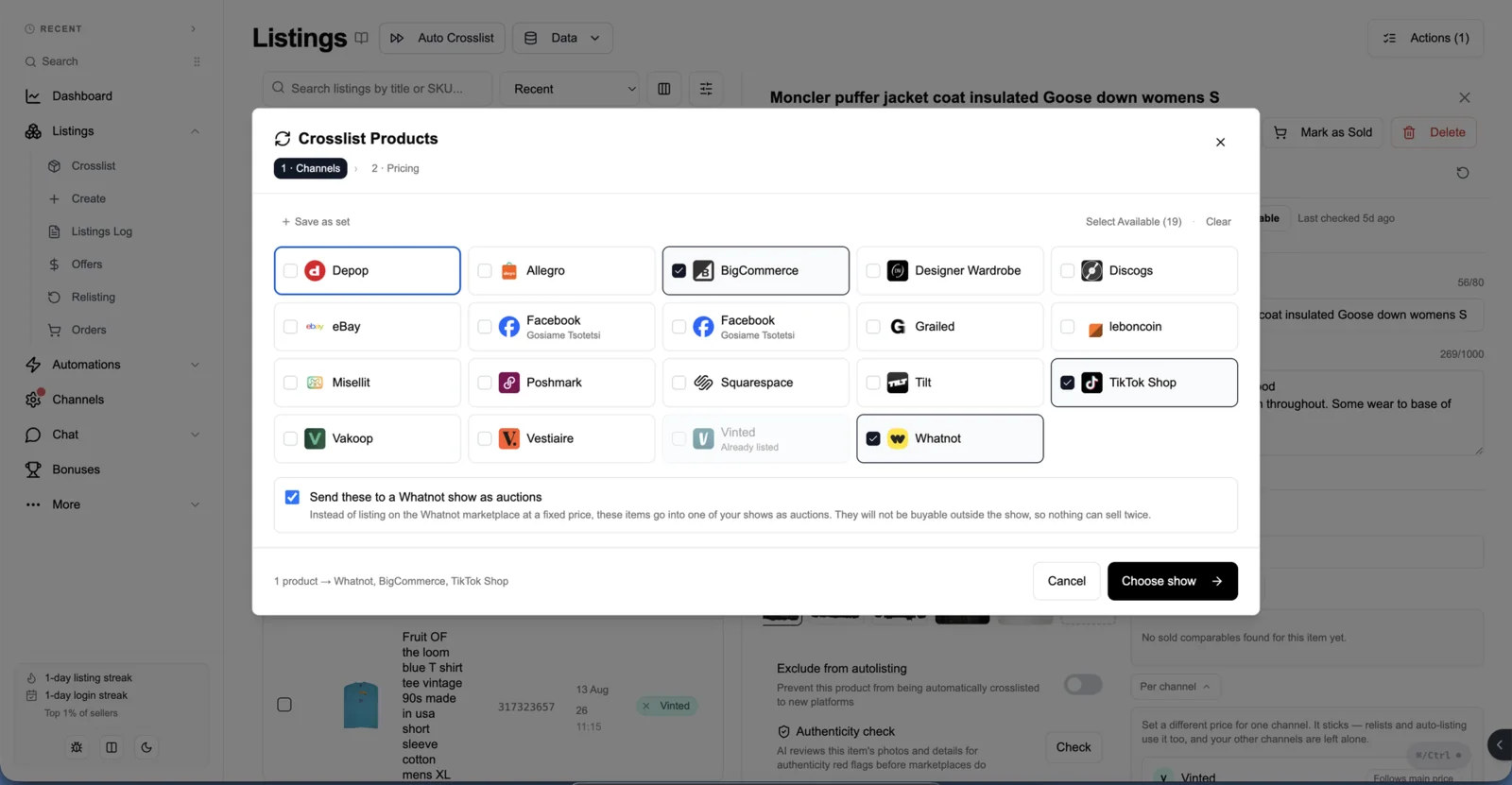Click the Designer Wardrobe logo icon
Viewport: 1512px width, 785px height.
[898, 270]
